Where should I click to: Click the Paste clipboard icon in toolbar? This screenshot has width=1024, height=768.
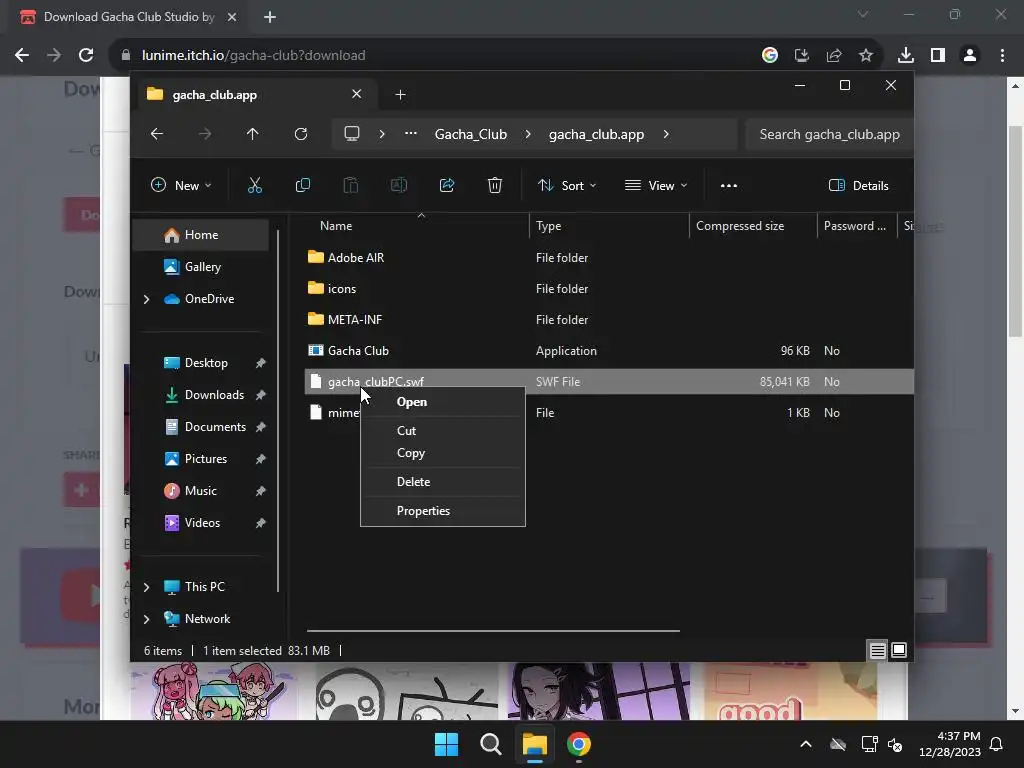coord(351,185)
